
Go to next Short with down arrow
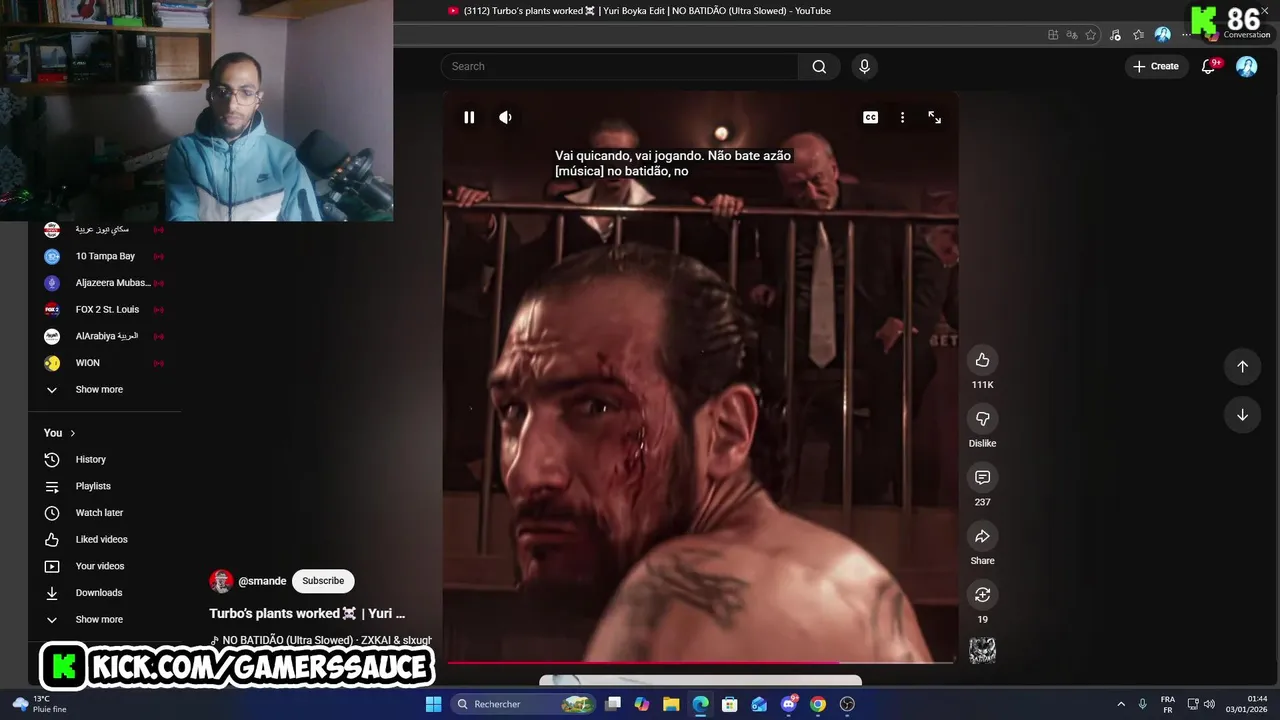pos(1242,415)
